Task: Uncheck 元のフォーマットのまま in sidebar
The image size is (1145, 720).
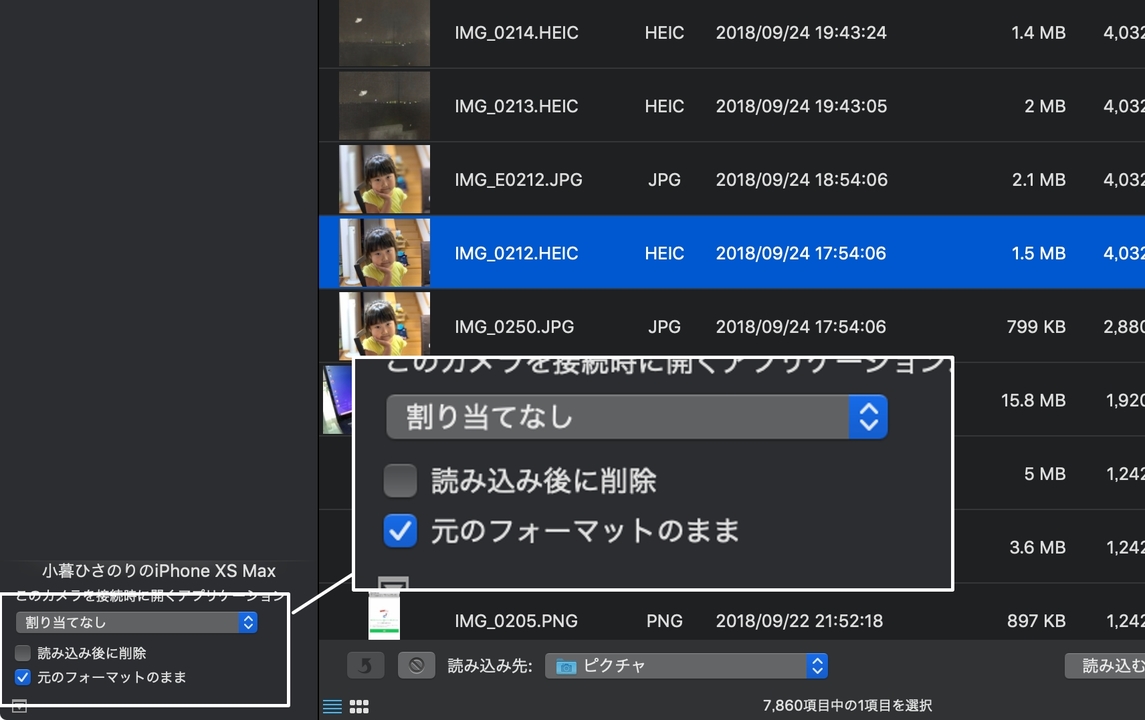Action: click(x=23, y=677)
